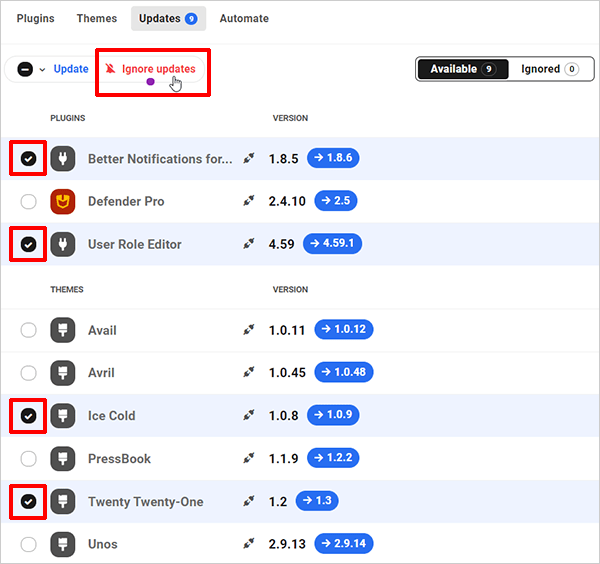Switch to the Ignored updates view
Screen dimensions: 600x564
549,69
